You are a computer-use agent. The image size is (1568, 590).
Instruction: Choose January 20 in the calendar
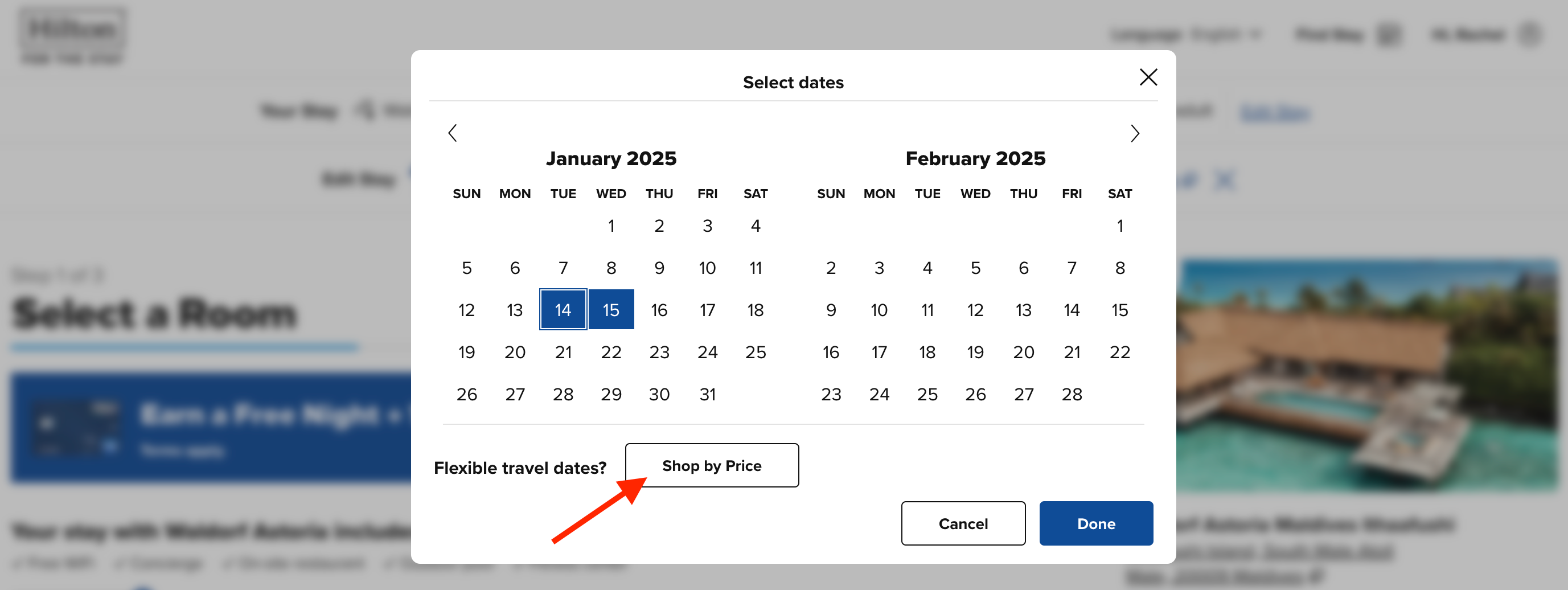(x=515, y=352)
